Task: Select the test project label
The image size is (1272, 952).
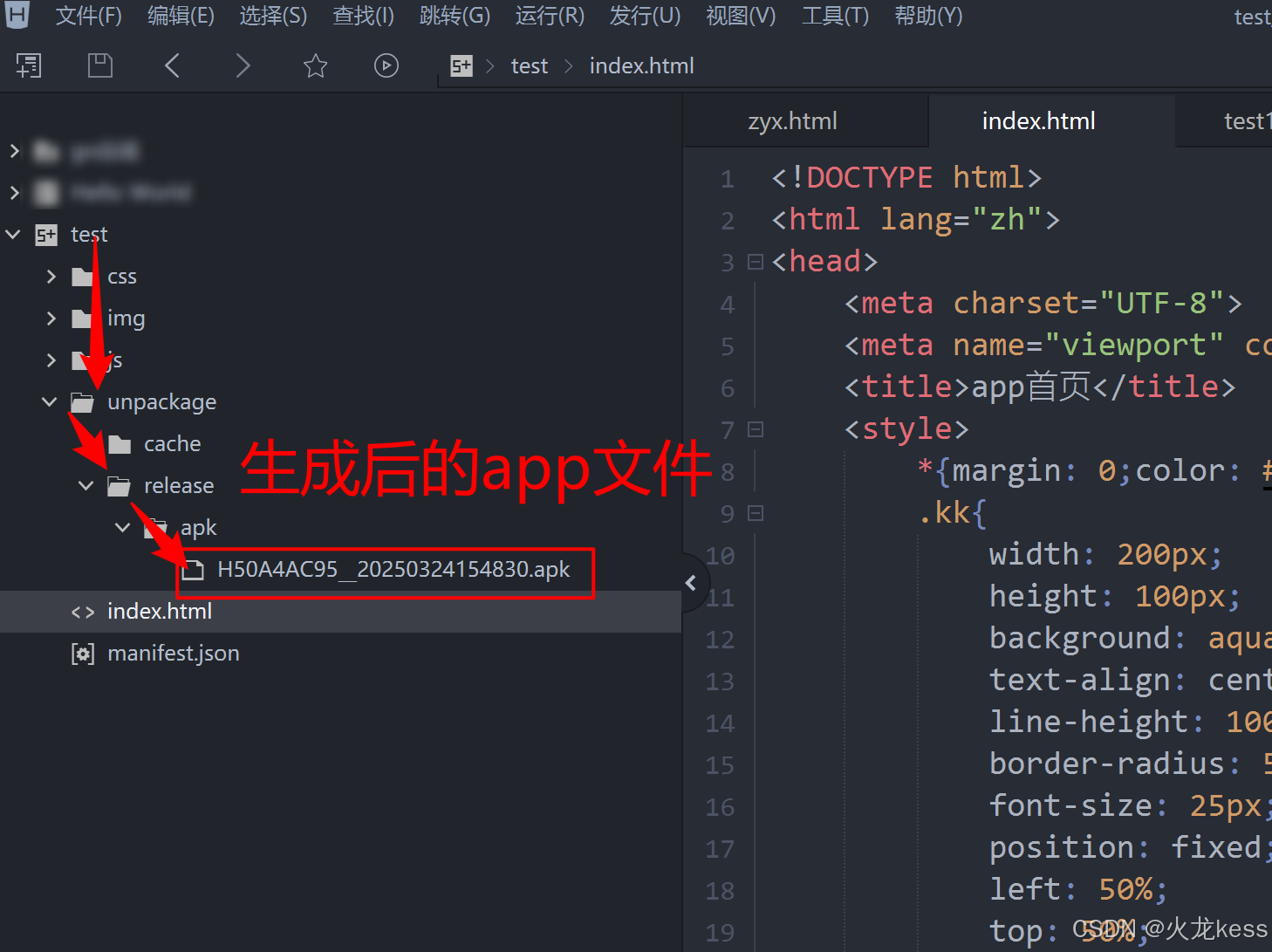Action: pyautogui.click(x=89, y=235)
